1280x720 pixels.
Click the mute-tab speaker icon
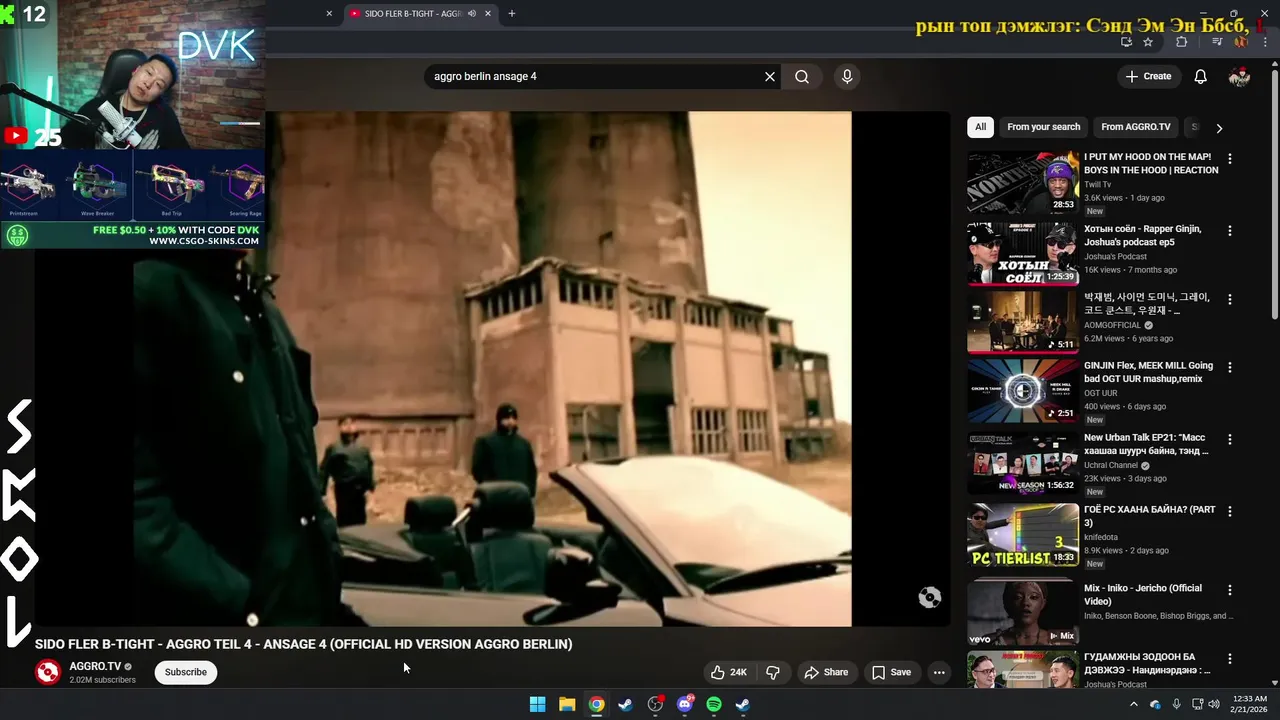point(472,14)
